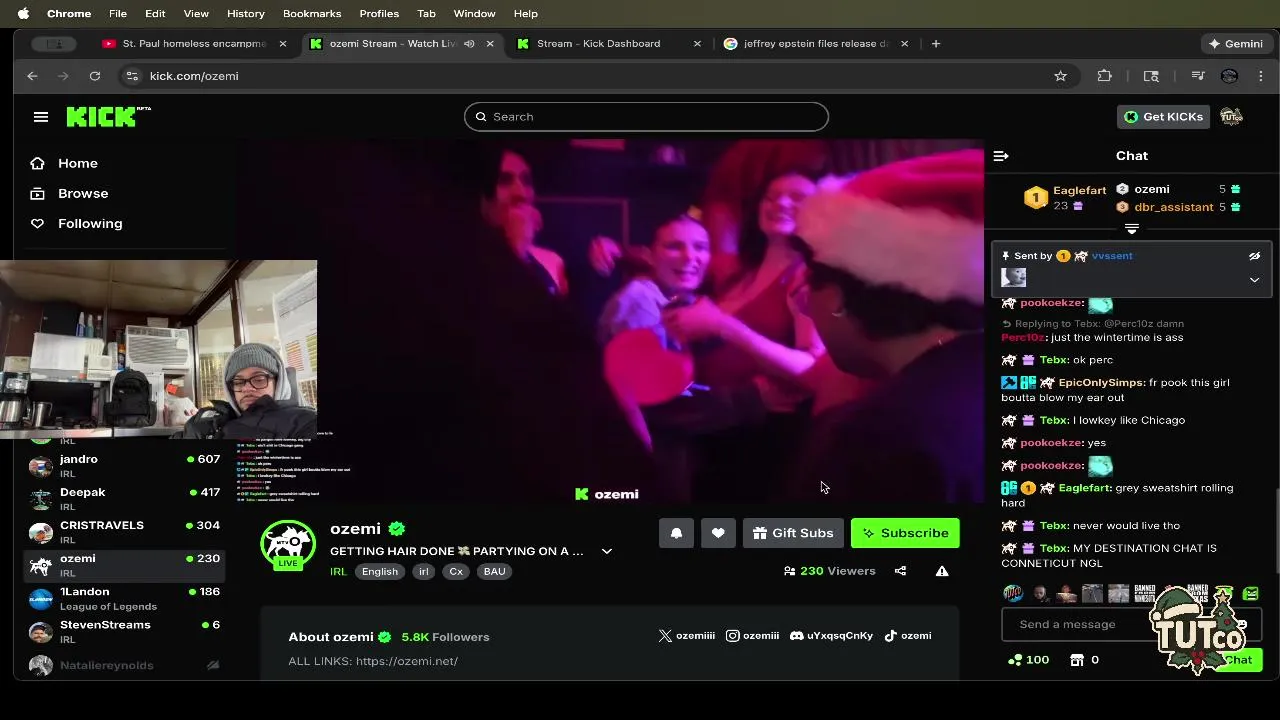Open ozemi's Discord link uYxqsqCnKy

[831, 636]
